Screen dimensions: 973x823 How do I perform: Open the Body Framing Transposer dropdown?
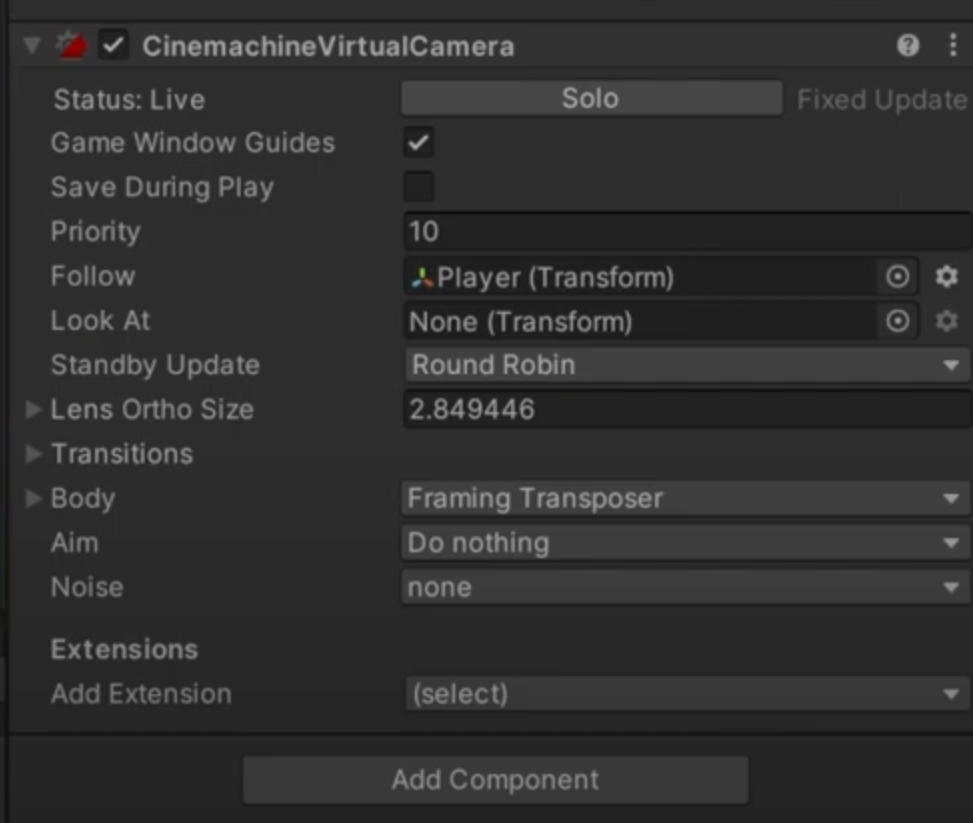(685, 498)
